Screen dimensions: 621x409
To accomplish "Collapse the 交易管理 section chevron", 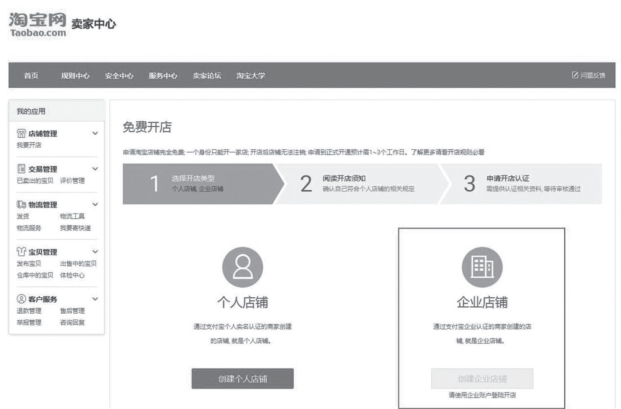I will pyautogui.click(x=95, y=169).
